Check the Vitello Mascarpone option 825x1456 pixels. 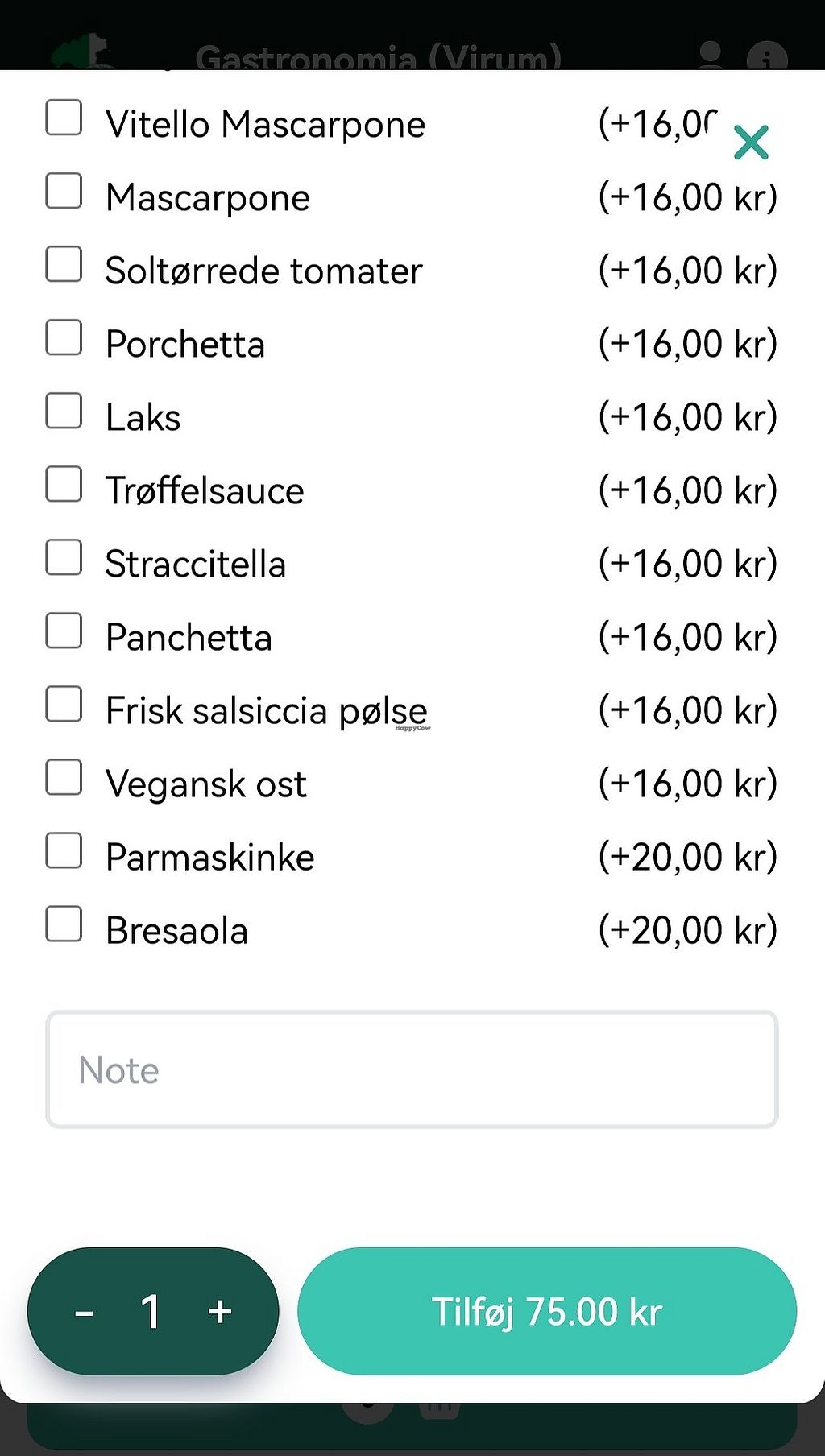(x=64, y=118)
